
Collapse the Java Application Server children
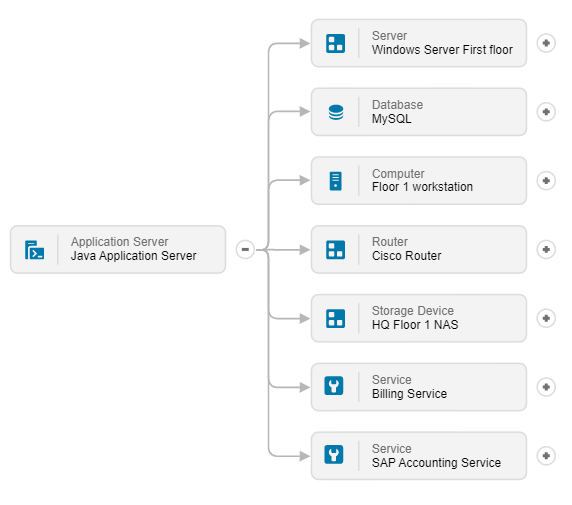click(x=245, y=250)
